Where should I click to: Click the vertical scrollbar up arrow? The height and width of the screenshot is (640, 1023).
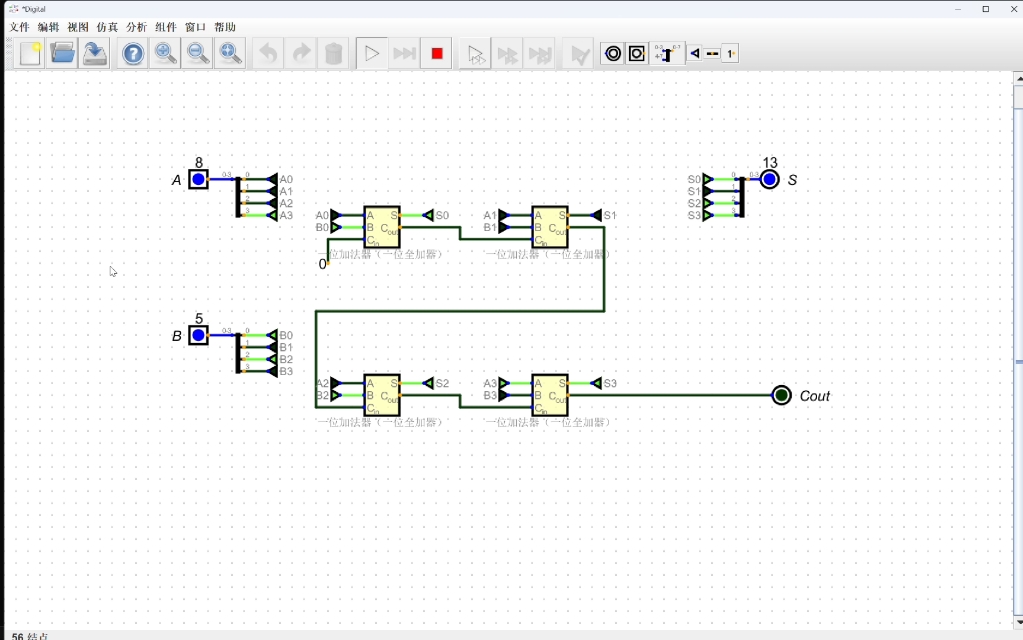[1018, 78]
